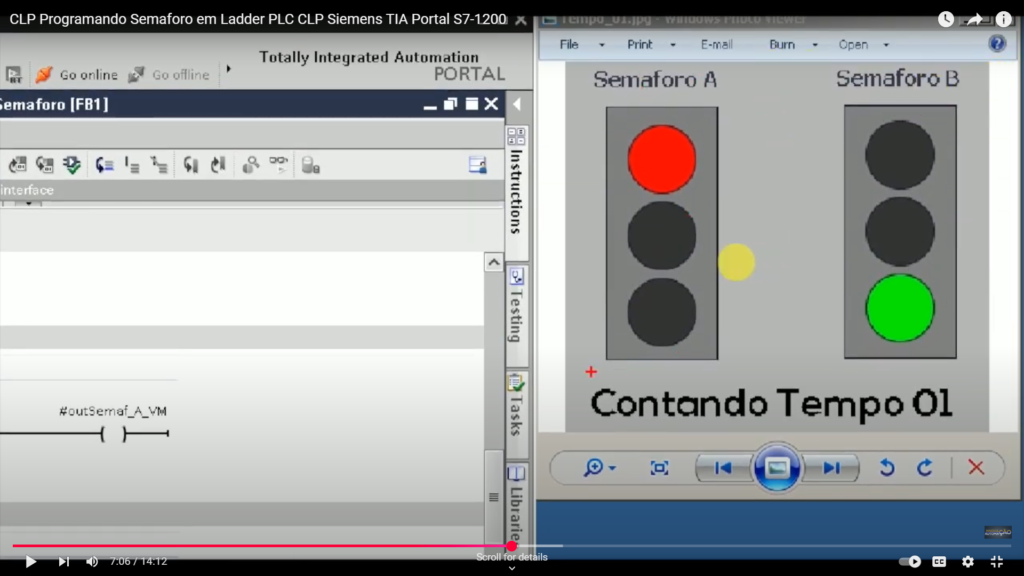
Task: Click the ninth editor toolbar icon
Action: [x=250, y=165]
